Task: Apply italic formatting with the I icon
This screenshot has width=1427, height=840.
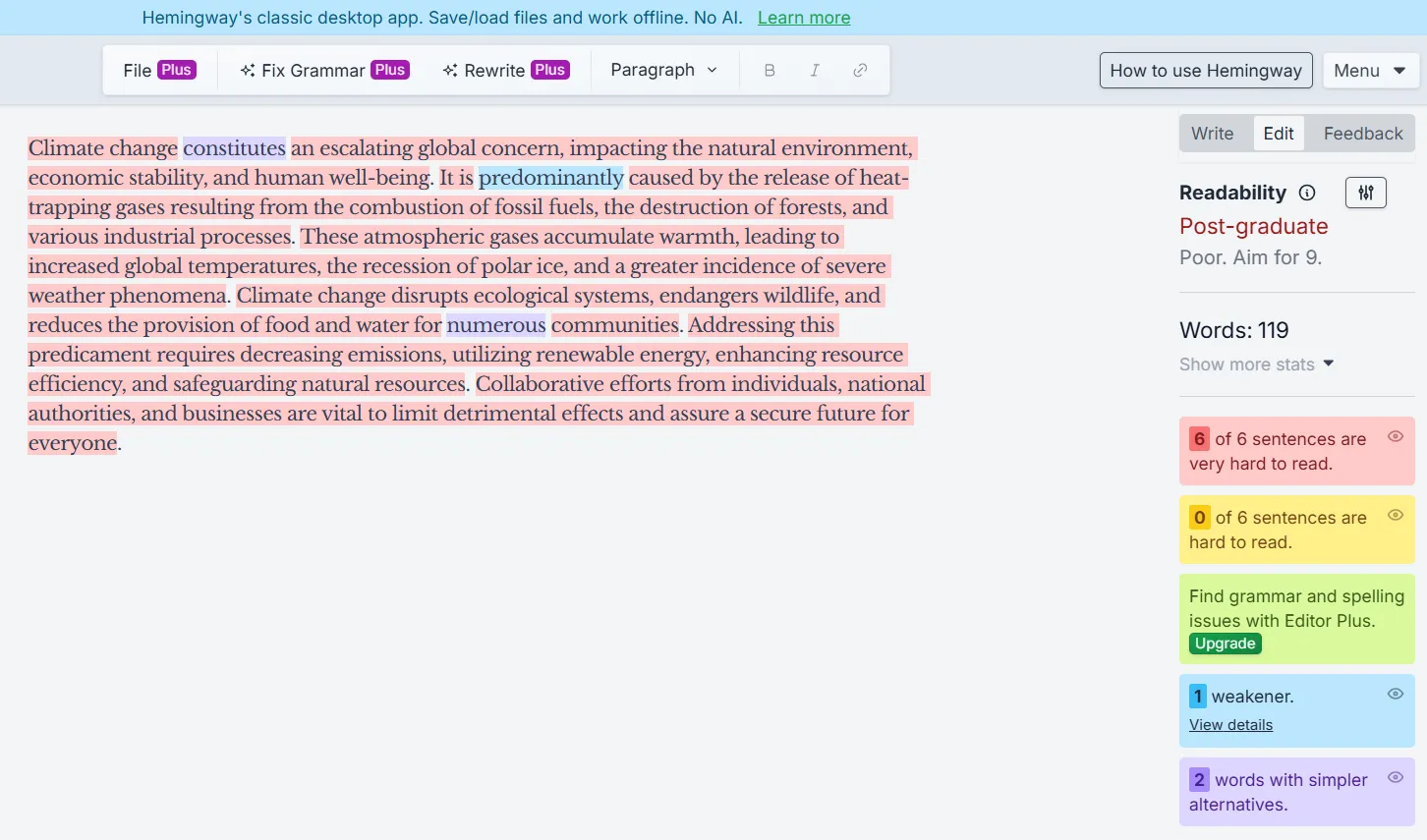Action: click(815, 70)
